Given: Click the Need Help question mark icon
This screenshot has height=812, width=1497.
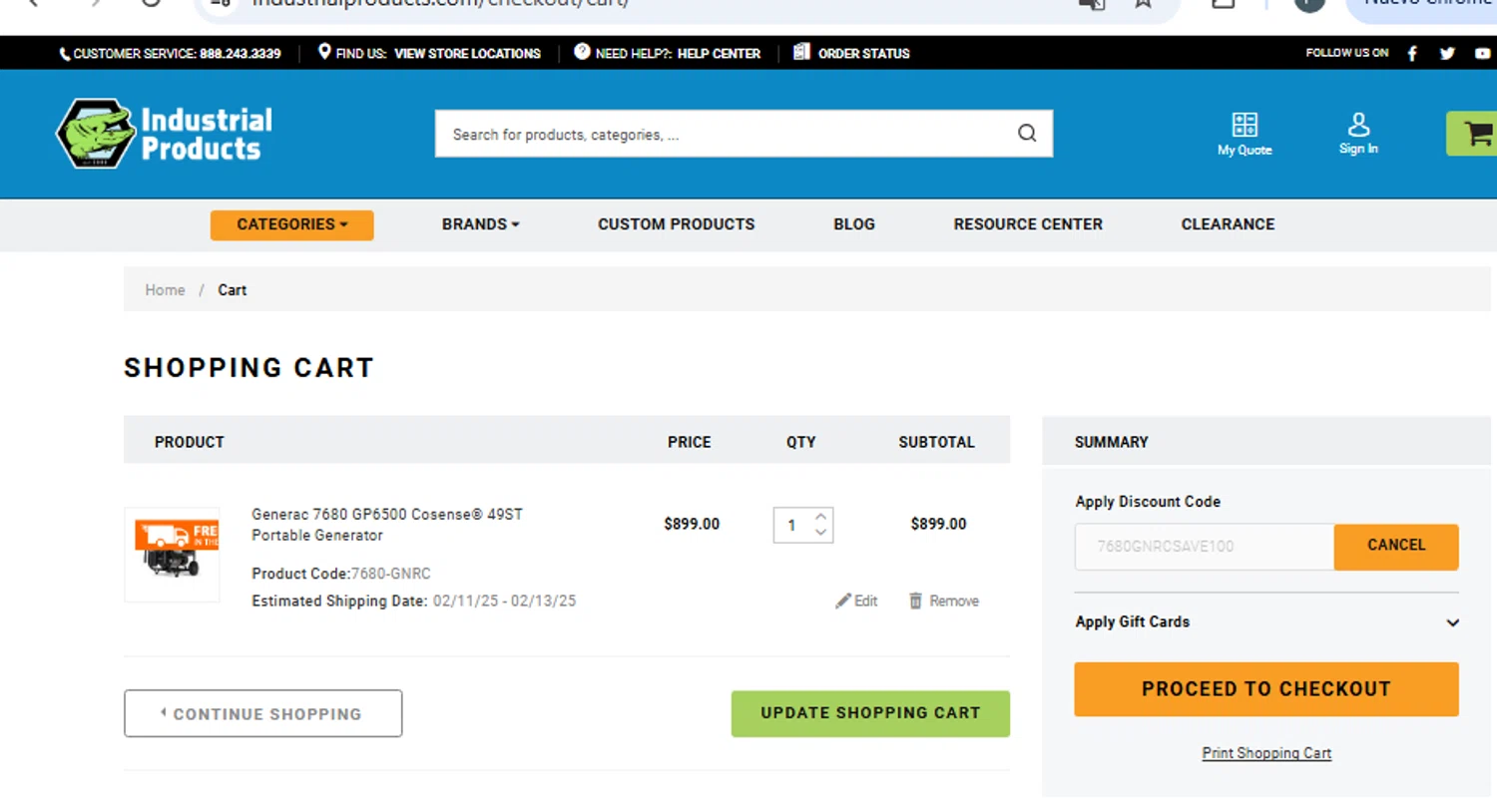Looking at the screenshot, I should coord(582,52).
